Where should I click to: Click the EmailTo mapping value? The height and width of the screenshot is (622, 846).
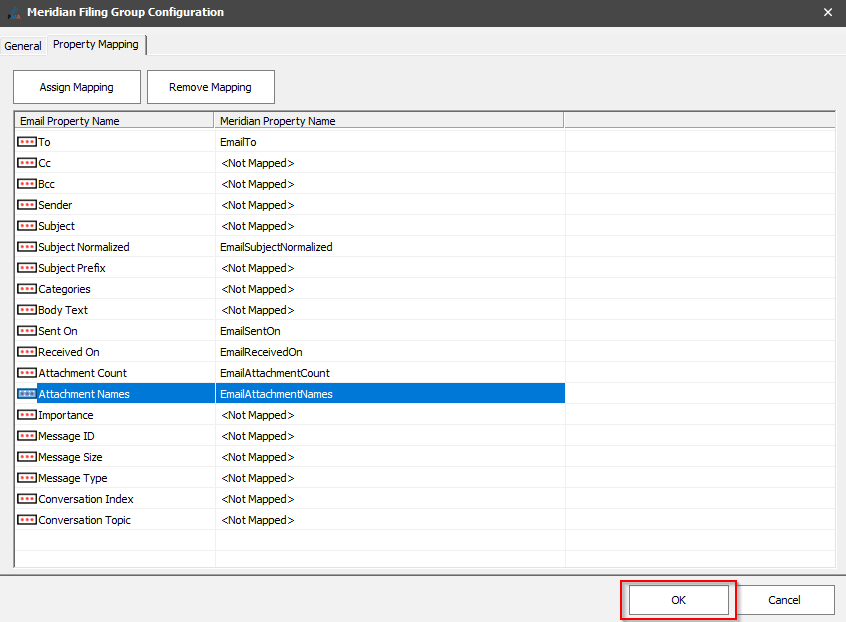pos(238,142)
